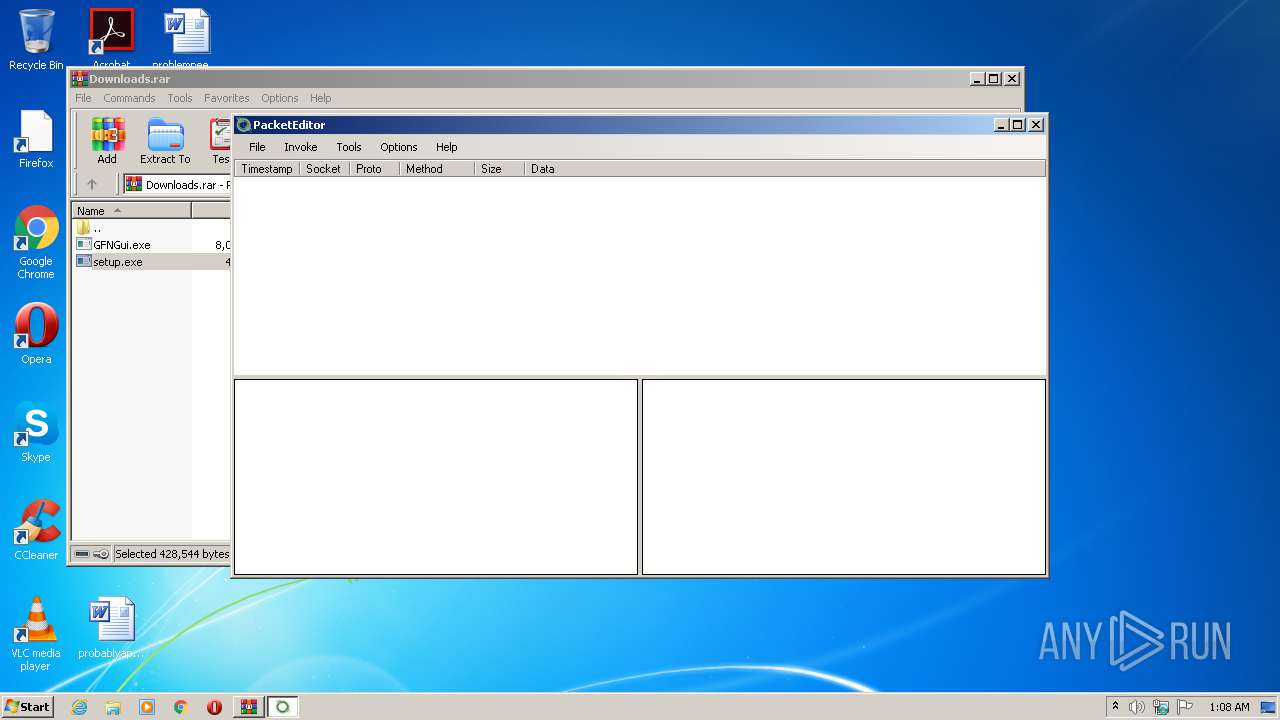
Task: Open the VLC media player shortcut
Action: [x=36, y=634]
